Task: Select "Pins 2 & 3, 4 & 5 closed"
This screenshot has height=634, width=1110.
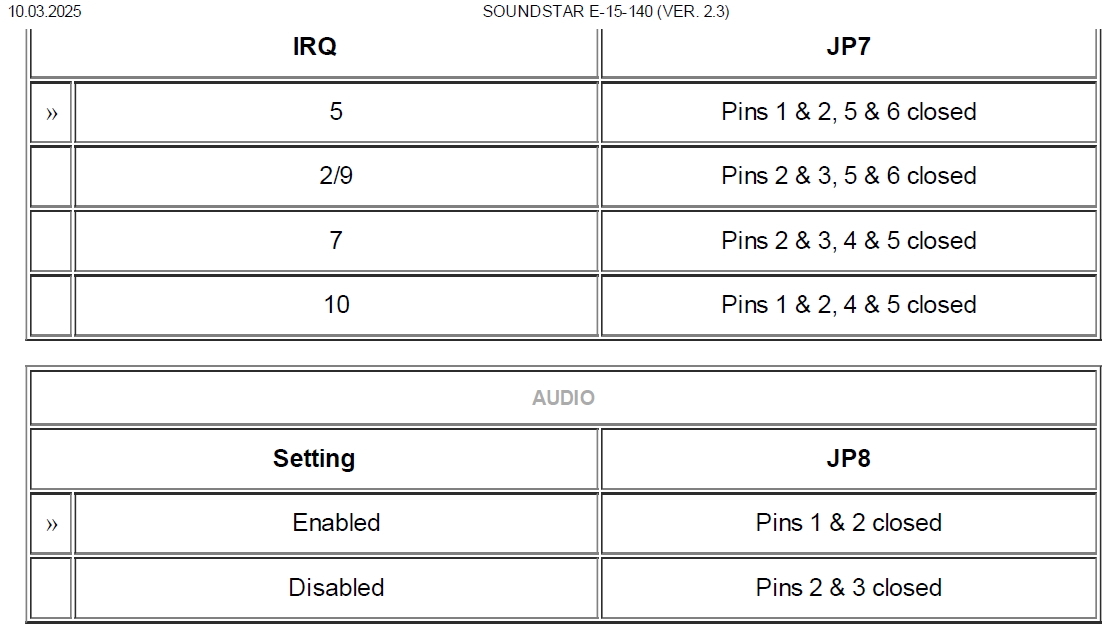Action: (848, 241)
